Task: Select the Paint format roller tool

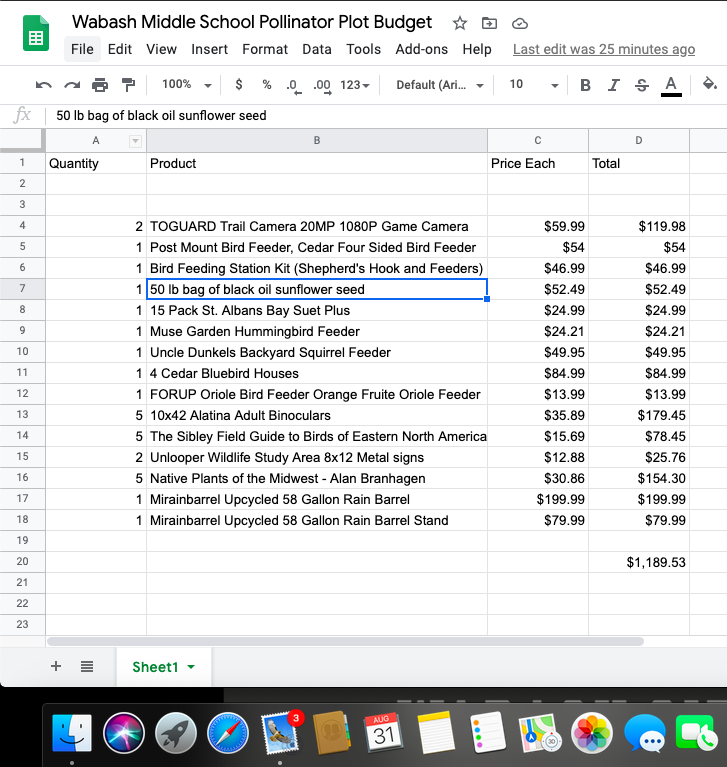Action: (x=128, y=86)
